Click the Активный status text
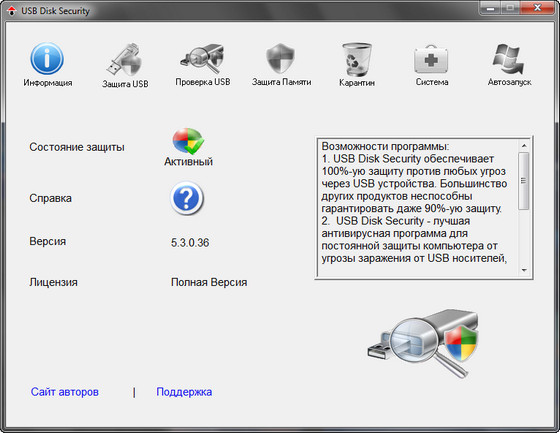560x433 pixels. tap(189, 162)
